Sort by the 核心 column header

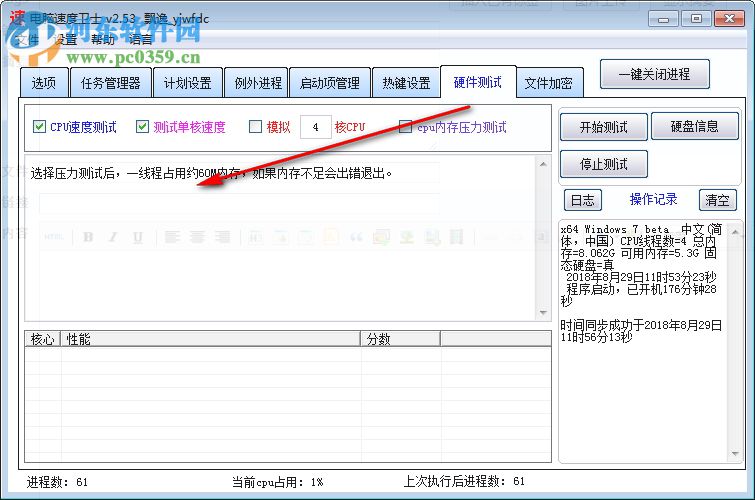(x=42, y=339)
